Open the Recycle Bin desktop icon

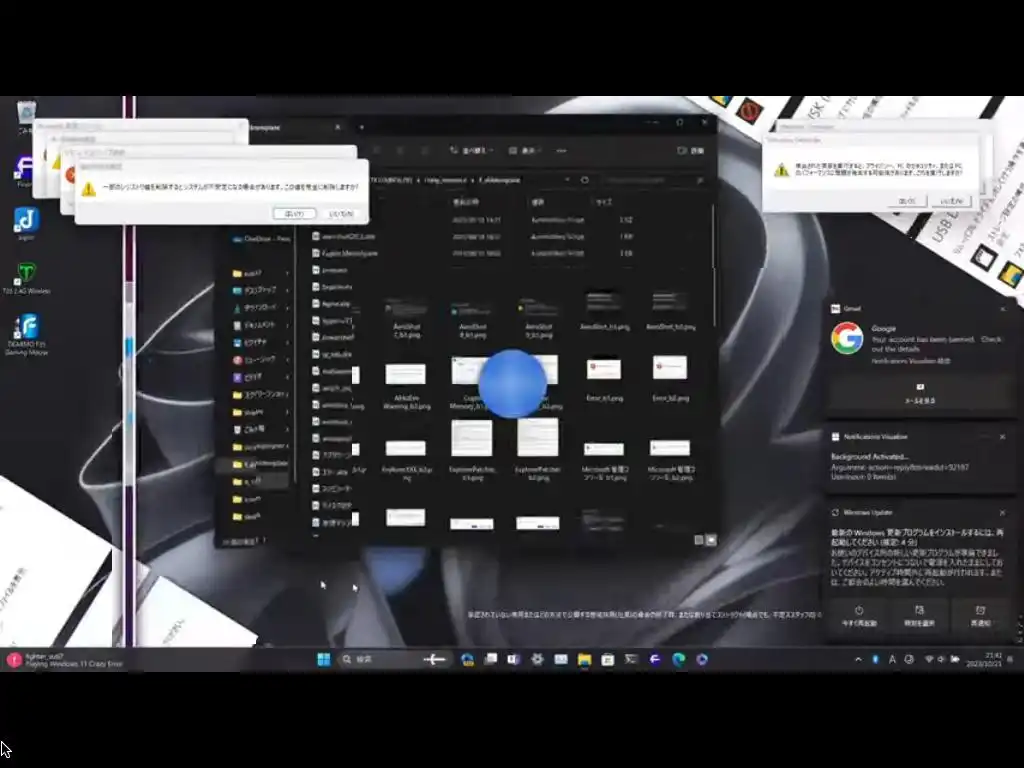[26, 114]
